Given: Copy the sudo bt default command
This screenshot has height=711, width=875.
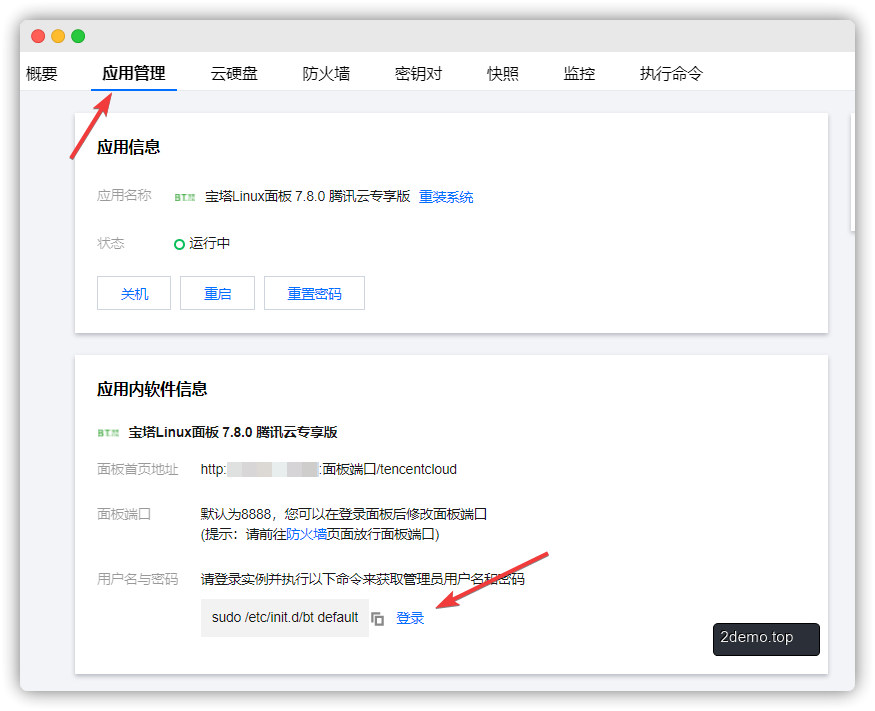Looking at the screenshot, I should (378, 619).
